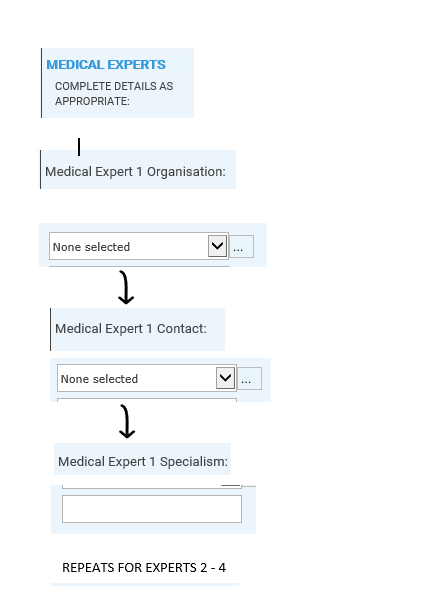Click the curved arrow below Organisation dropdown
This screenshot has height=612, width=445.
(126, 288)
